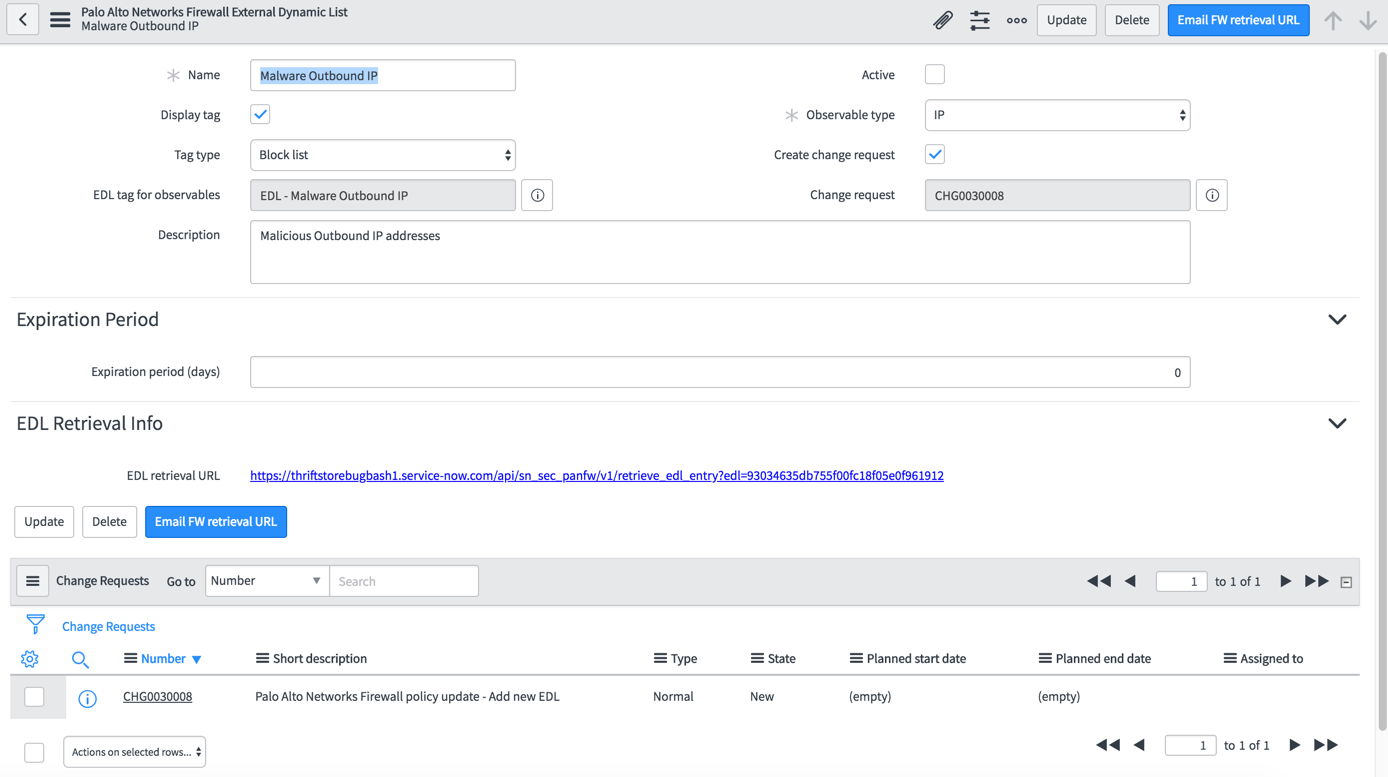Go to next page in bottom pager
The height and width of the screenshot is (777, 1388).
coord(1295,745)
